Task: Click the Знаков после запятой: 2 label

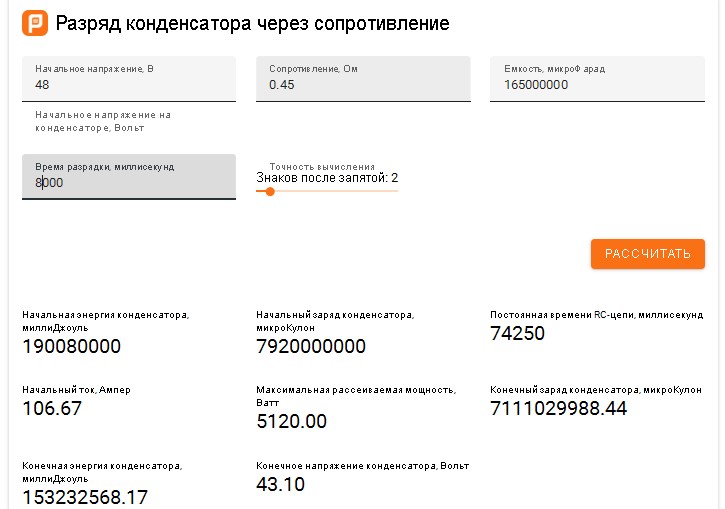Action: (x=327, y=178)
